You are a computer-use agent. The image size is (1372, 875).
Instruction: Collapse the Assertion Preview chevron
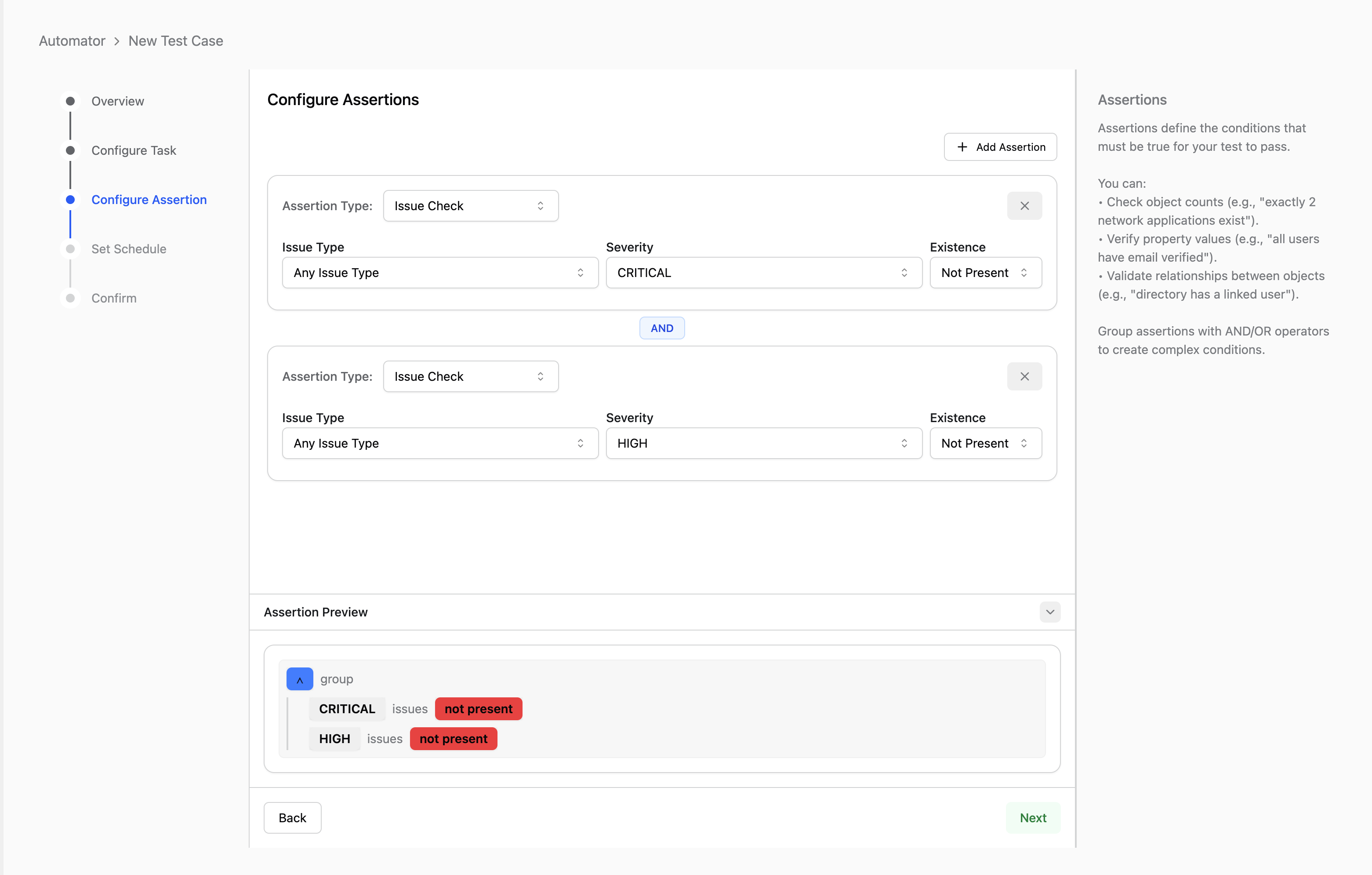[x=1049, y=612]
